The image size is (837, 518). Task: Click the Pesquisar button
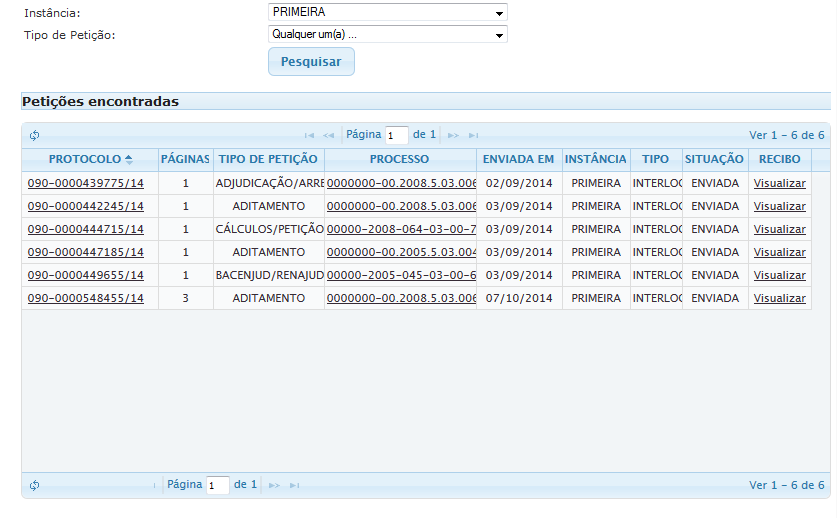(x=311, y=61)
